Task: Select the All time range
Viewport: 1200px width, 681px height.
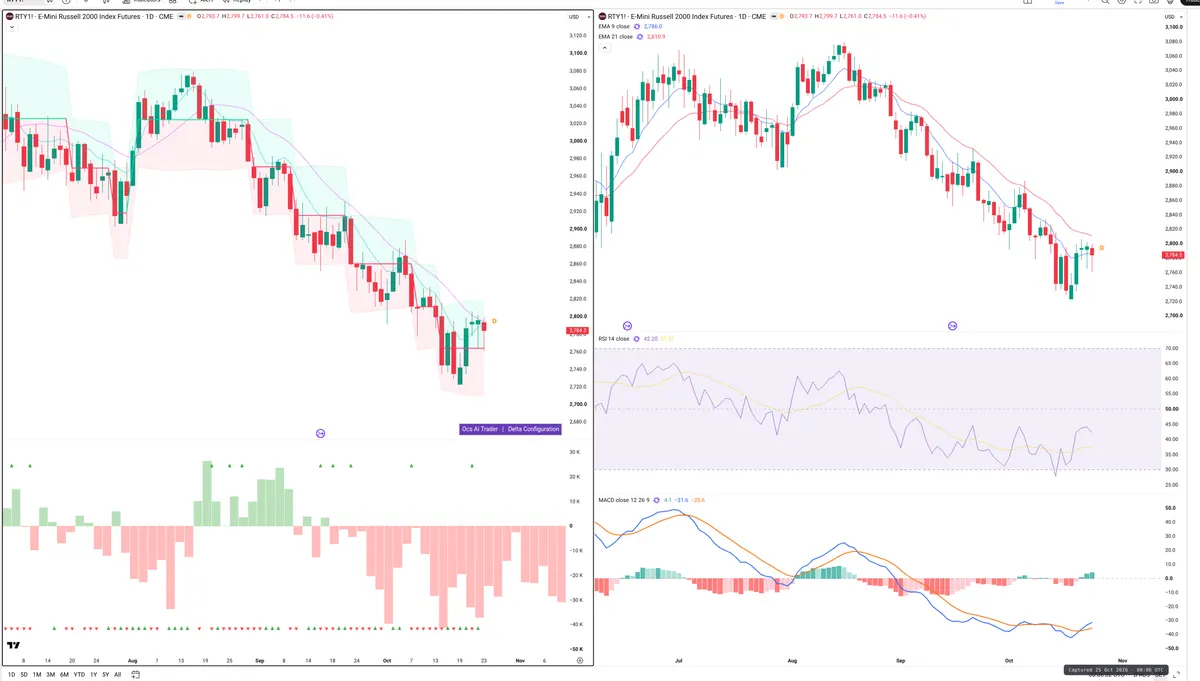Action: 117,674
